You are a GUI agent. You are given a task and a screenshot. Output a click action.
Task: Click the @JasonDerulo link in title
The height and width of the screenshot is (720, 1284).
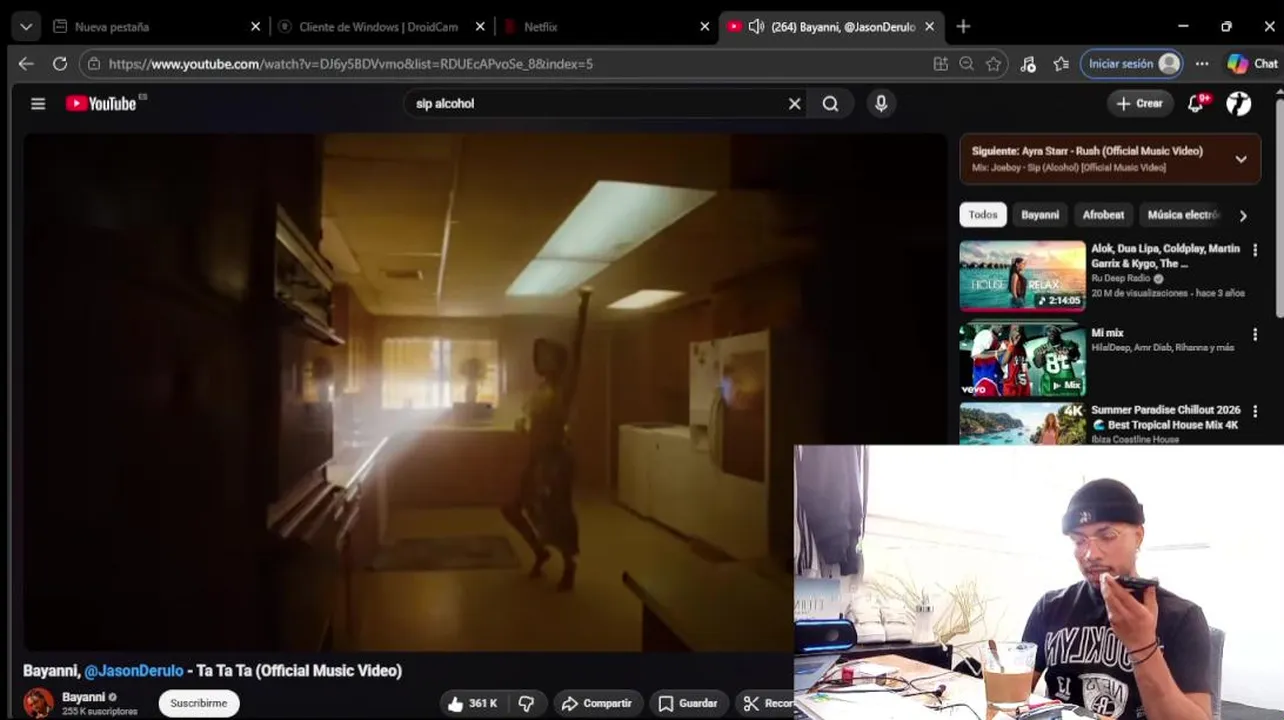pyautogui.click(x=134, y=671)
